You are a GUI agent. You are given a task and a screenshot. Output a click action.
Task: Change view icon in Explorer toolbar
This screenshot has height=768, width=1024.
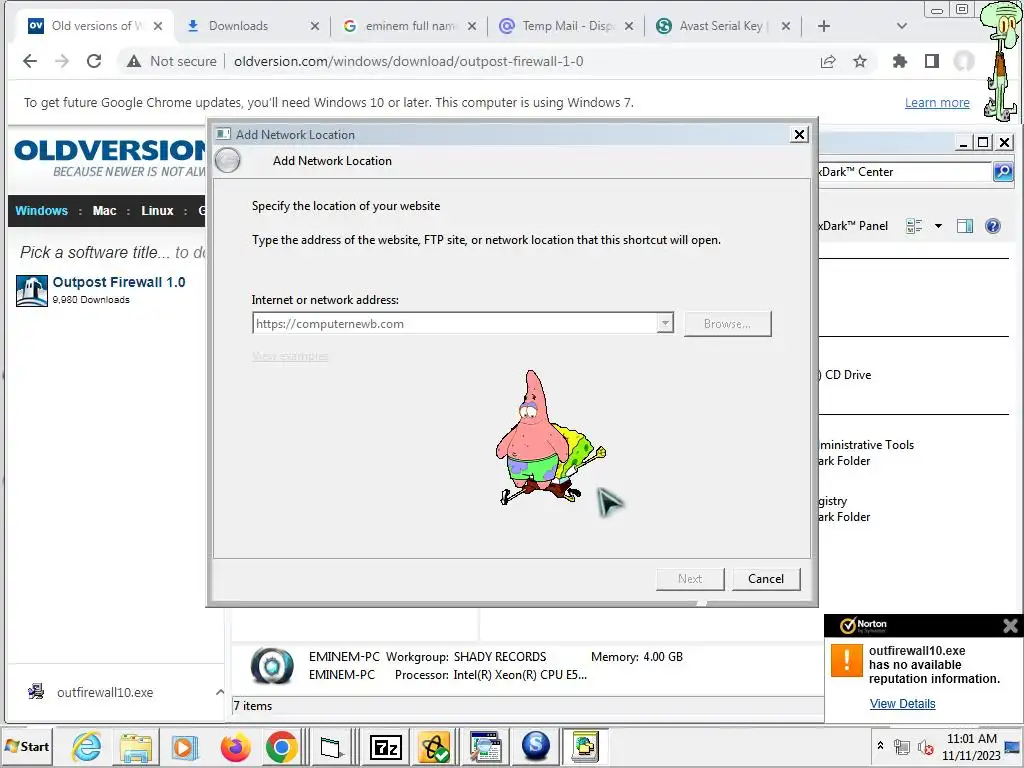[914, 226]
